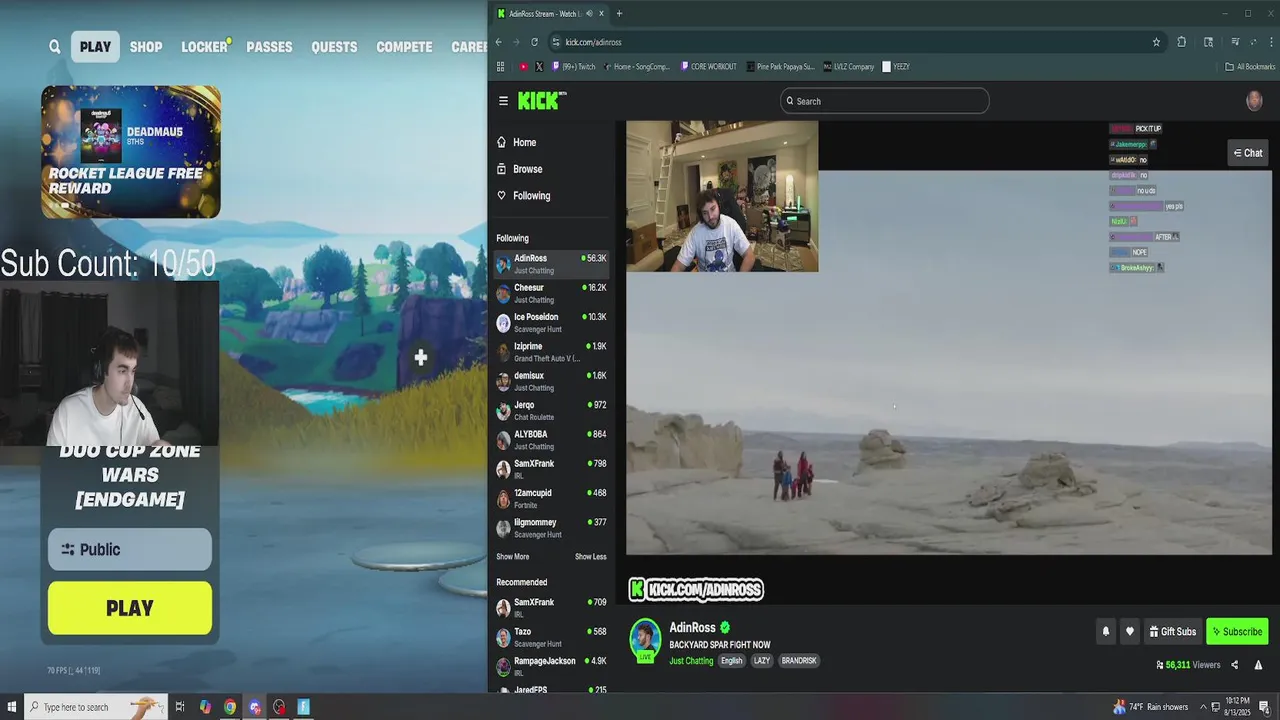Open the X bookmark icon
Image resolution: width=1280 pixels, height=720 pixels.
(539, 67)
